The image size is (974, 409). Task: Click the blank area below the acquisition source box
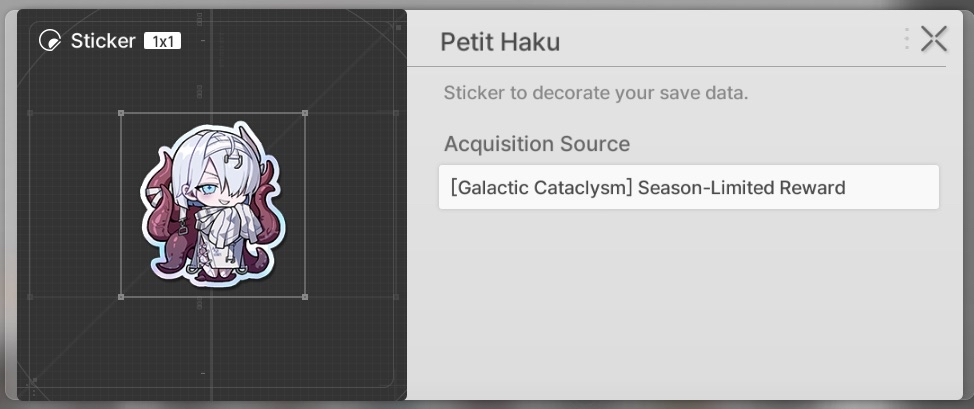tap(689, 305)
